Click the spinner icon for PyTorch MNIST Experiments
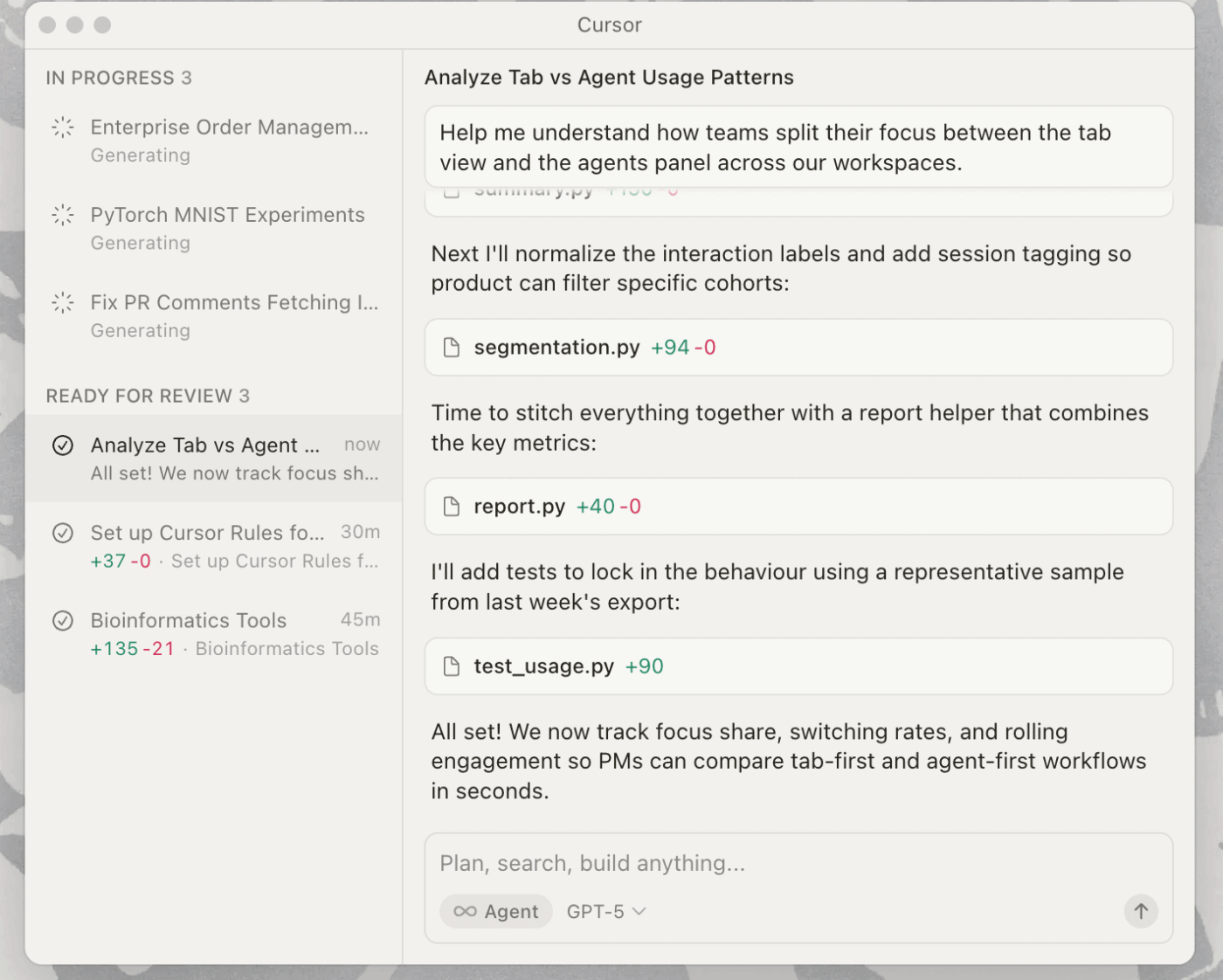The height and width of the screenshot is (980, 1223). 63,215
